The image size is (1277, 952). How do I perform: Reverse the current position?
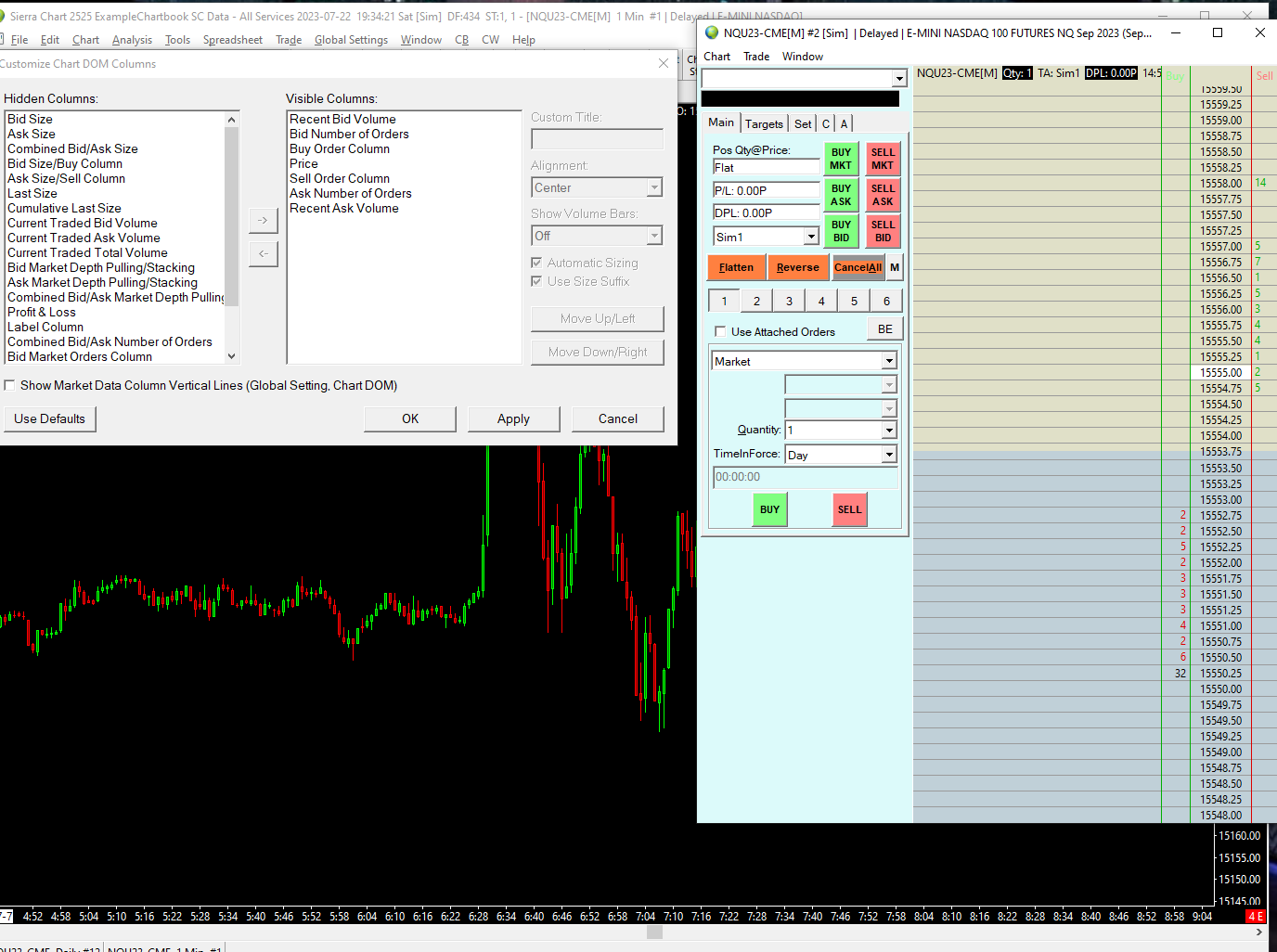798,267
